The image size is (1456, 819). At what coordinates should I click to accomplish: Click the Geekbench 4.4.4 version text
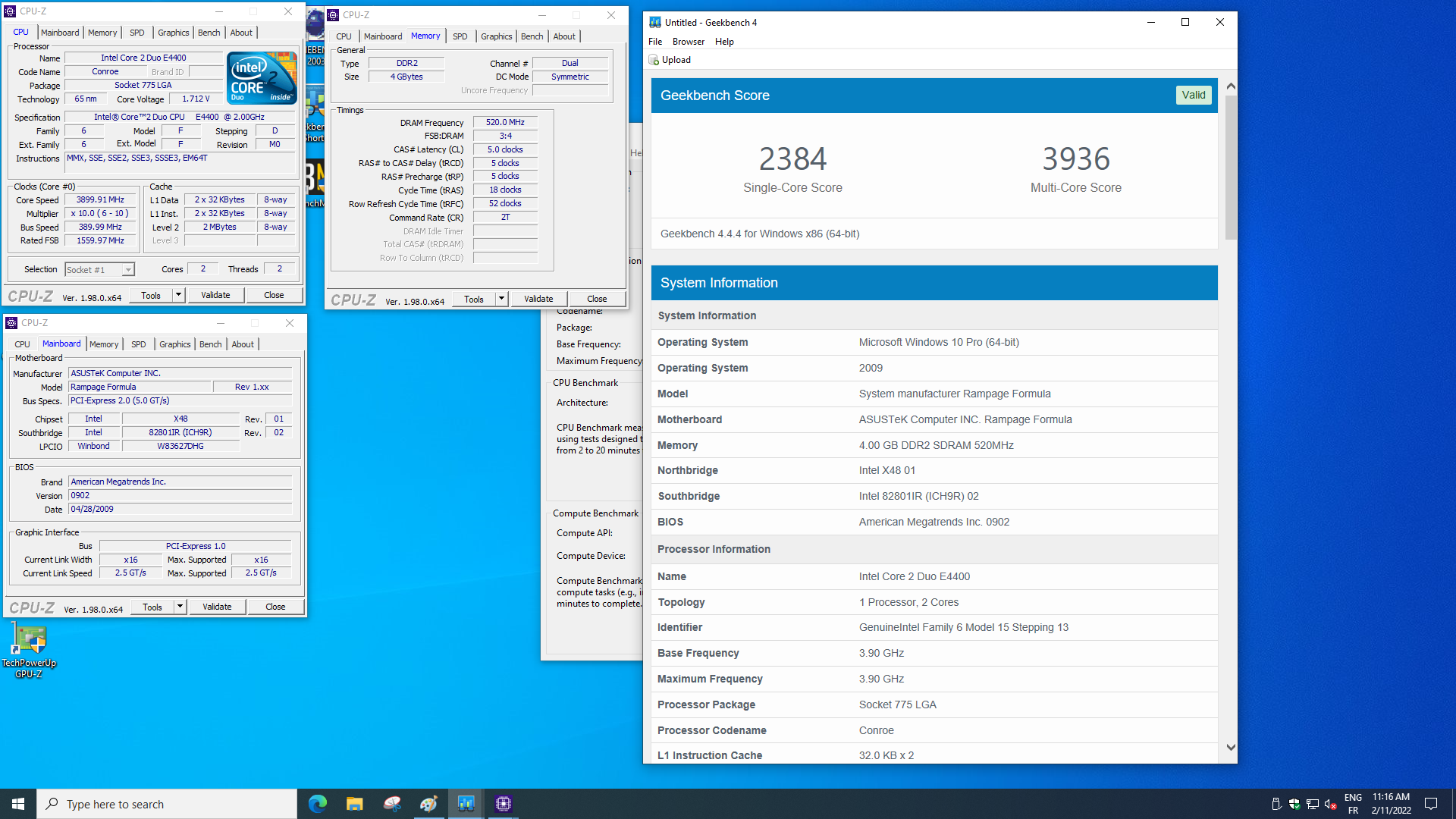point(760,234)
